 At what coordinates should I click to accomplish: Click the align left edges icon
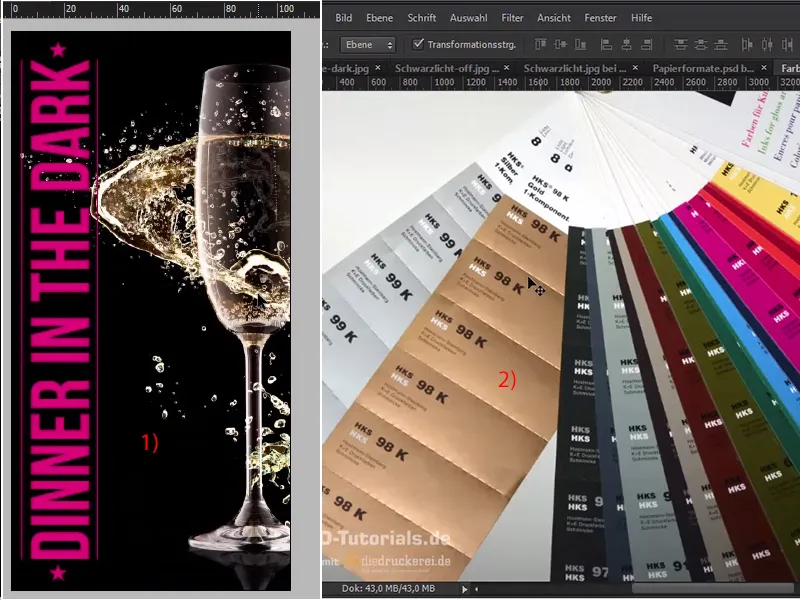pyautogui.click(x=606, y=44)
